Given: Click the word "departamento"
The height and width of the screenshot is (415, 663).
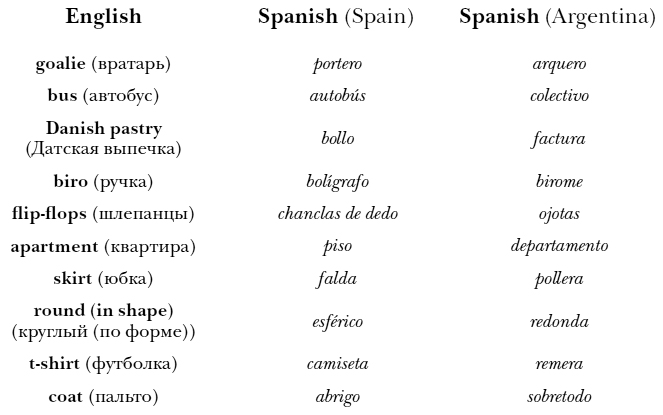Looking at the screenshot, I should [559, 246].
